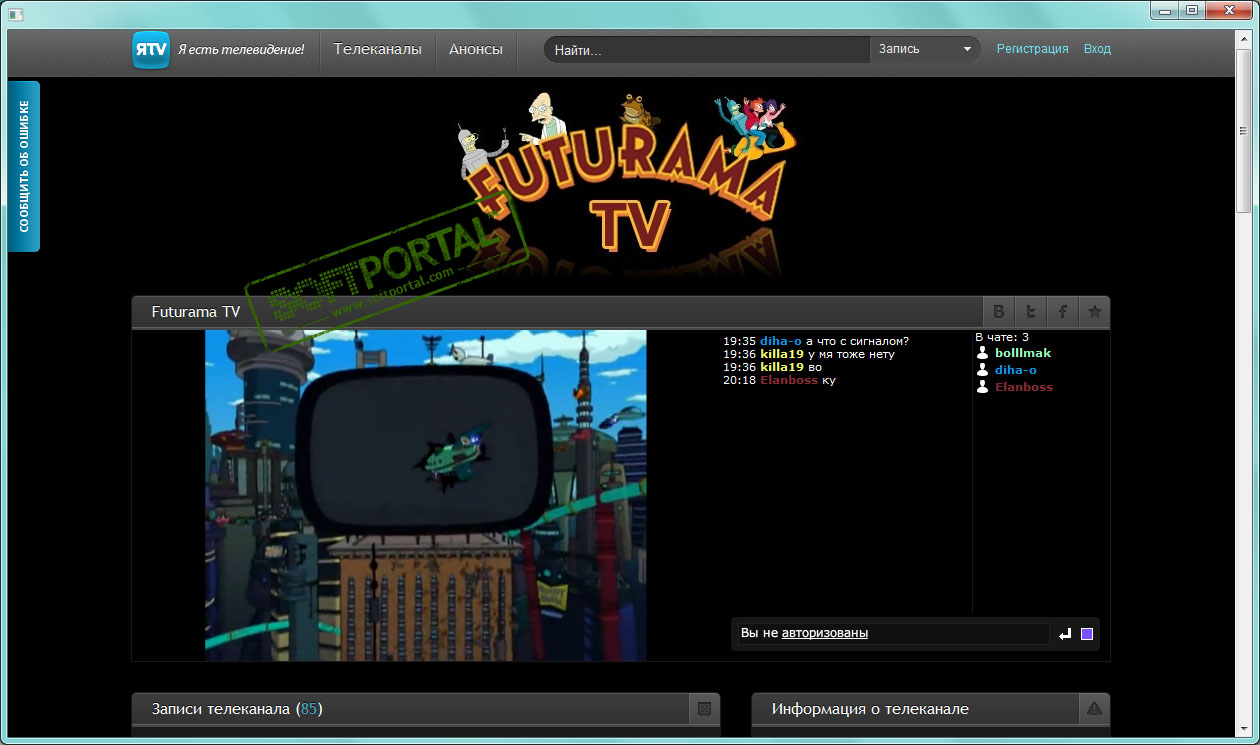This screenshot has width=1260, height=745.
Task: Click the Futurama TV panel title
Action: click(196, 312)
